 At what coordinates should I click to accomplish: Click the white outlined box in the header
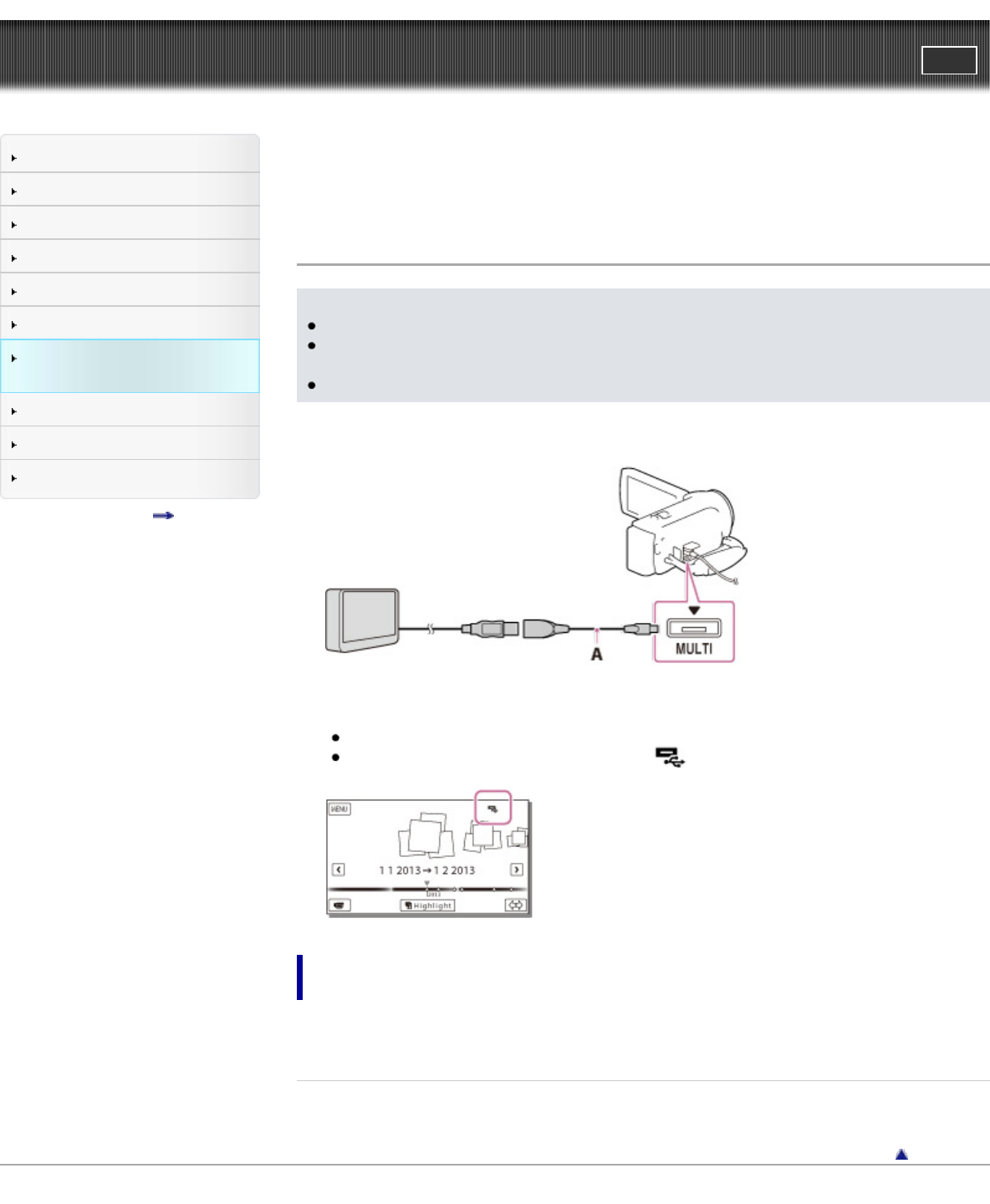[x=949, y=60]
